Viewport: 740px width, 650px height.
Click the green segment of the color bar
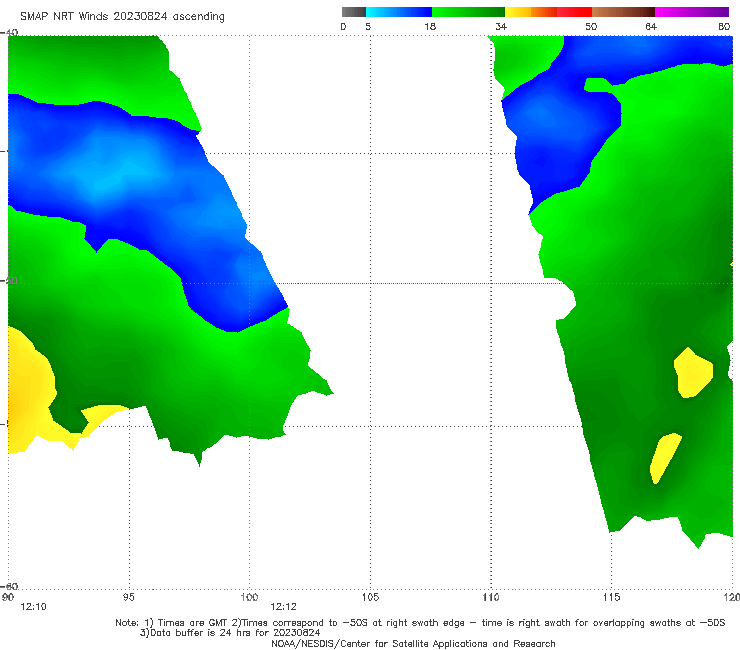(x=468, y=12)
